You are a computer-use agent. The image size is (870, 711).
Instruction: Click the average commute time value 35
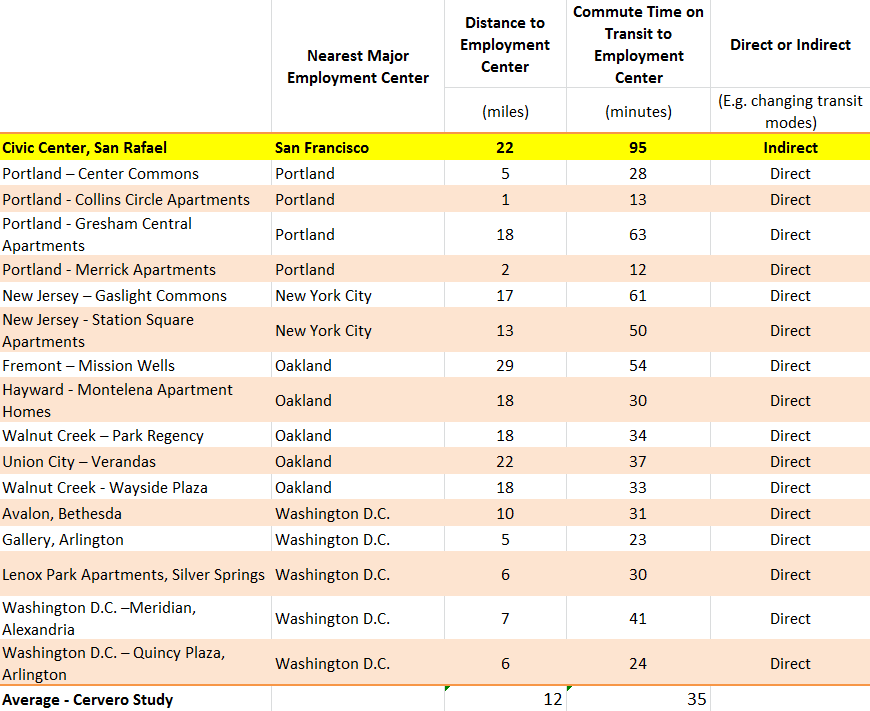click(x=697, y=699)
